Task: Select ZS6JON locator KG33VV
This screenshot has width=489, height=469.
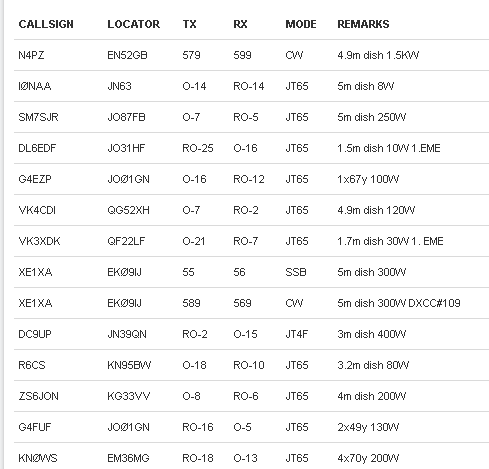Action: pos(129,396)
